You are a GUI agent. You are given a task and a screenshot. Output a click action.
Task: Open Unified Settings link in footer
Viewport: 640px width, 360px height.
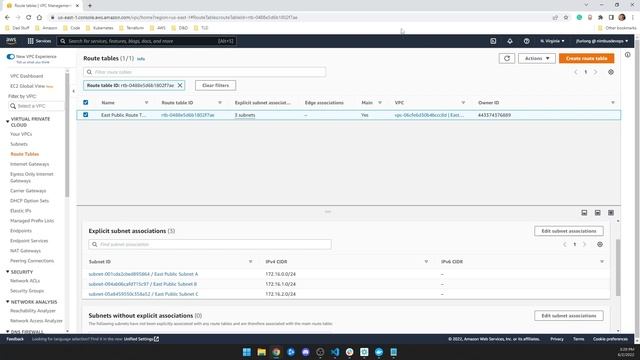point(141,339)
